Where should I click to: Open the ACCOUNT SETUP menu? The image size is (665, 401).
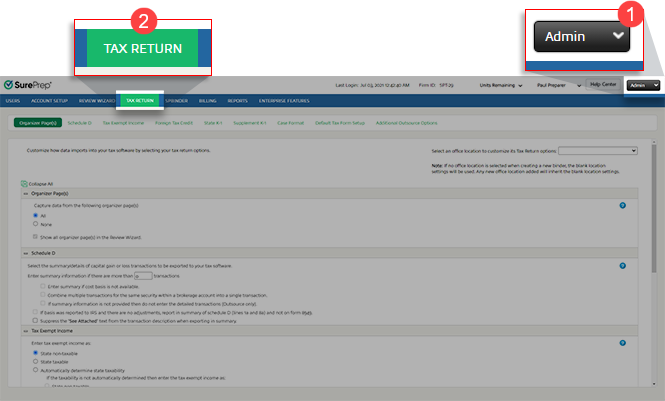(x=49, y=101)
